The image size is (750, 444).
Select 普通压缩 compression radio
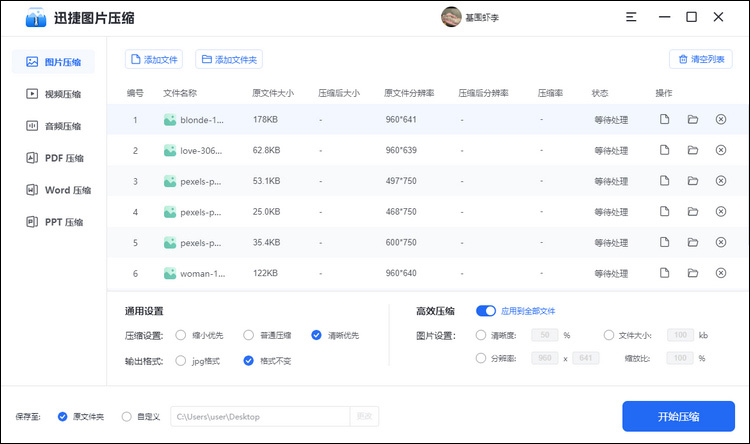click(x=248, y=335)
